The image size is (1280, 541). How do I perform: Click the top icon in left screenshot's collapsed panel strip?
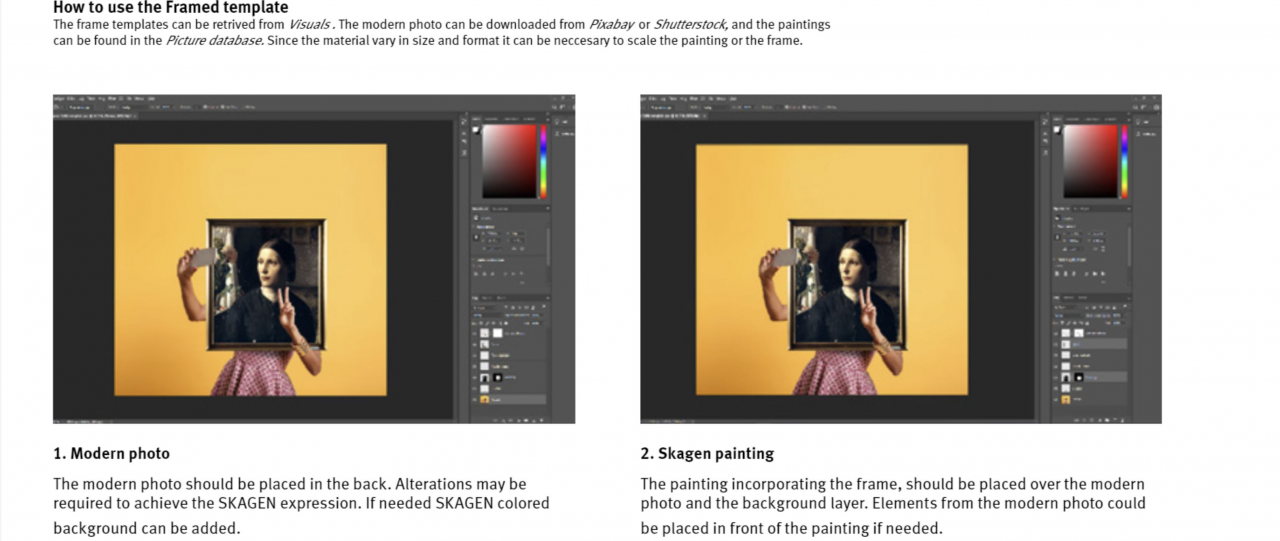(x=464, y=119)
